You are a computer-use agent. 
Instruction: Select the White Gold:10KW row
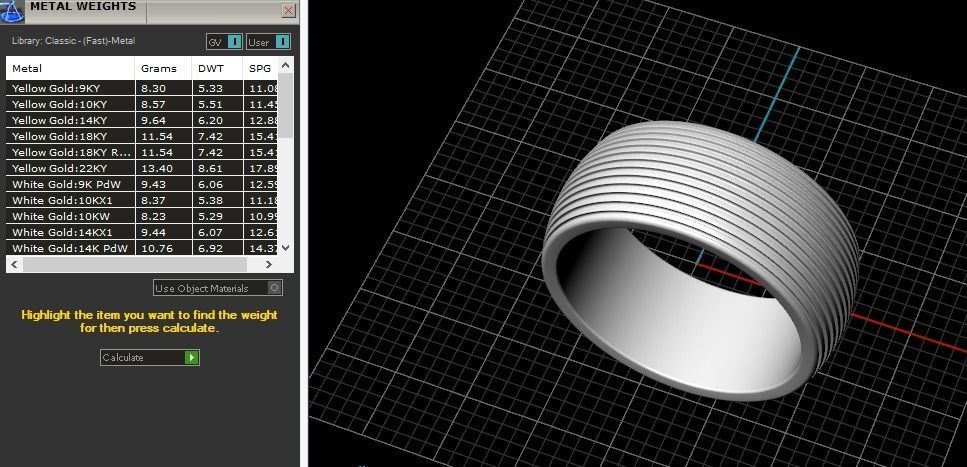pyautogui.click(x=142, y=217)
